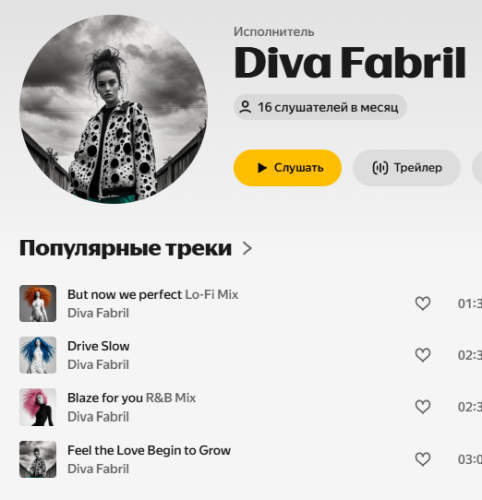The width and height of the screenshot is (482, 500).
Task: Open Diva Fabril link under Drive Slow
Action: [x=98, y=365]
